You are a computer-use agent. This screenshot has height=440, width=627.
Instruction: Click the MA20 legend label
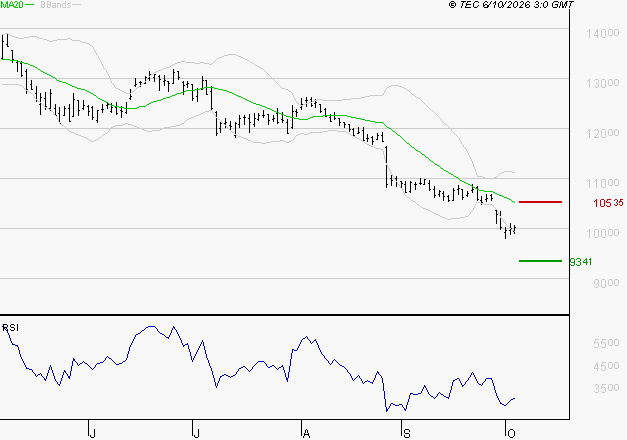click(11, 5)
